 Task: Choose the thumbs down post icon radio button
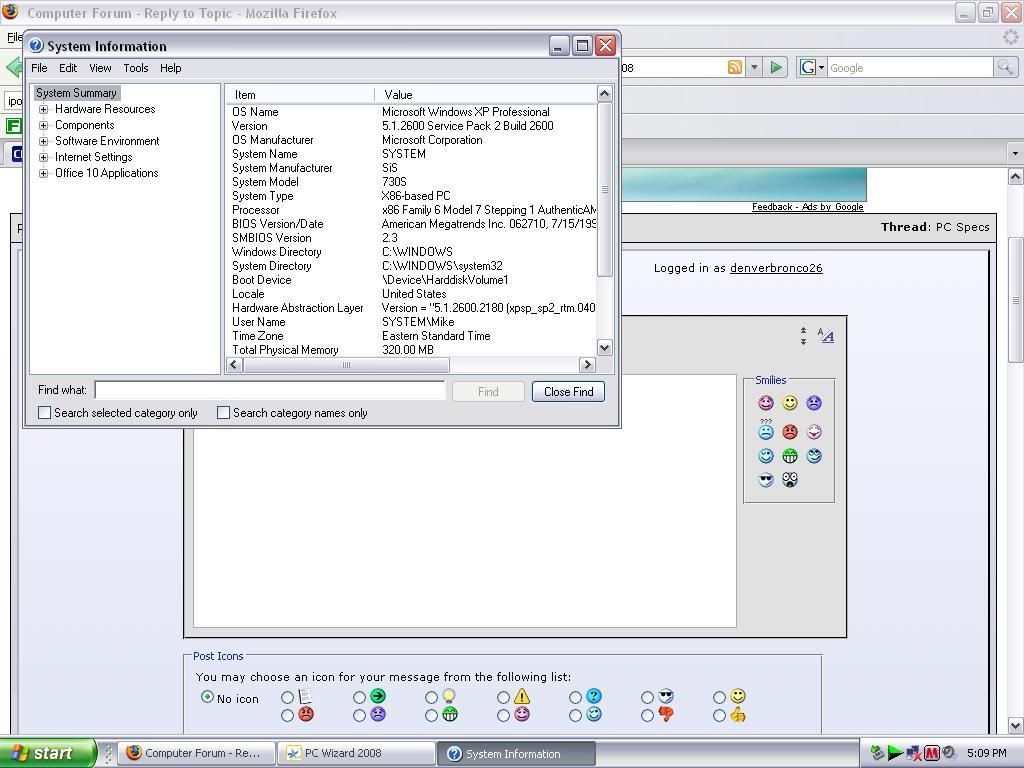pos(647,716)
